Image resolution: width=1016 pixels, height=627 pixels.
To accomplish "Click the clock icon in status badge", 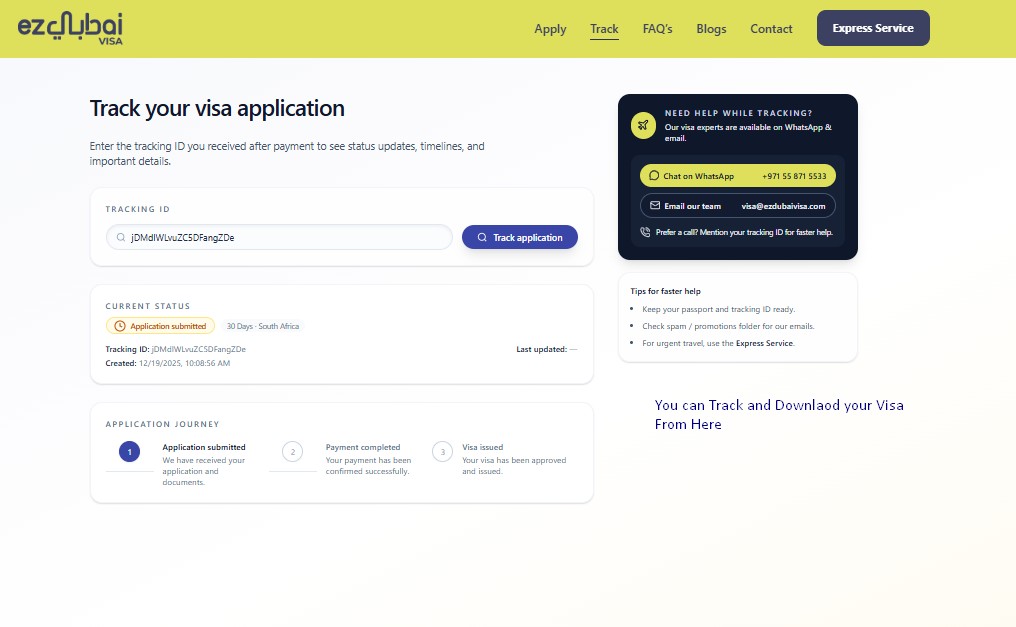I will tap(120, 326).
